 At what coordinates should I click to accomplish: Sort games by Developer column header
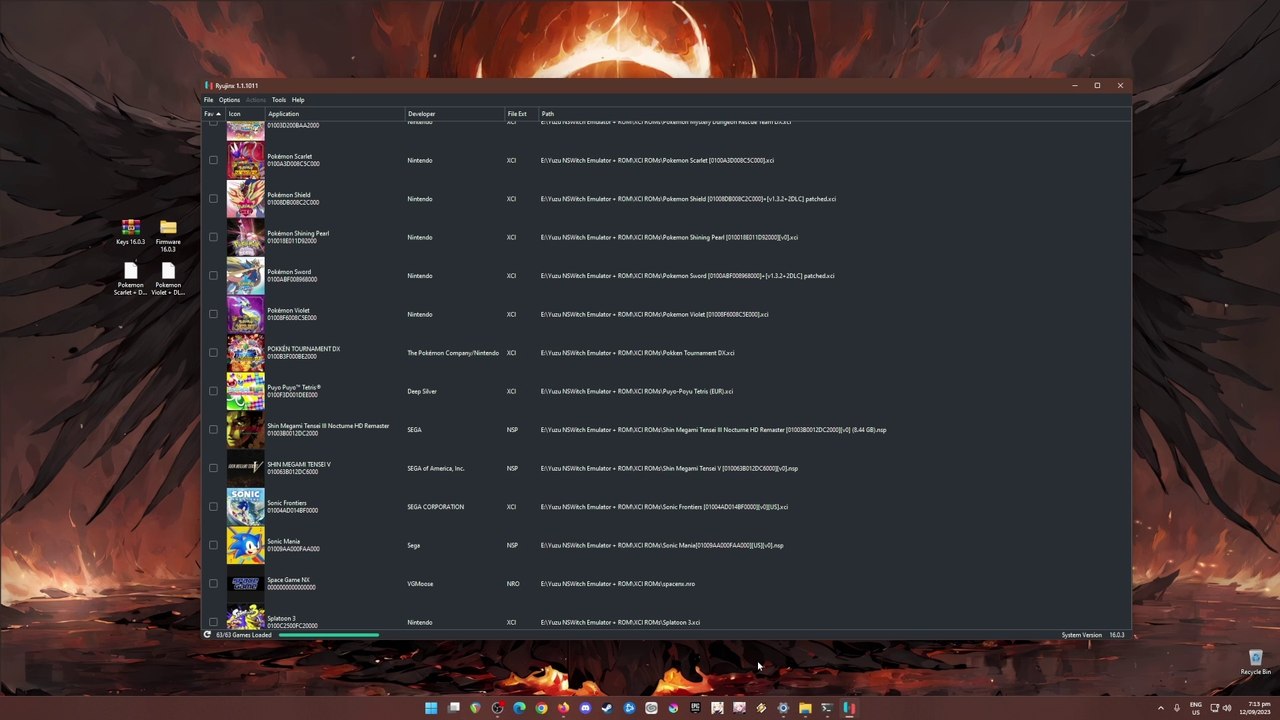click(x=455, y=114)
